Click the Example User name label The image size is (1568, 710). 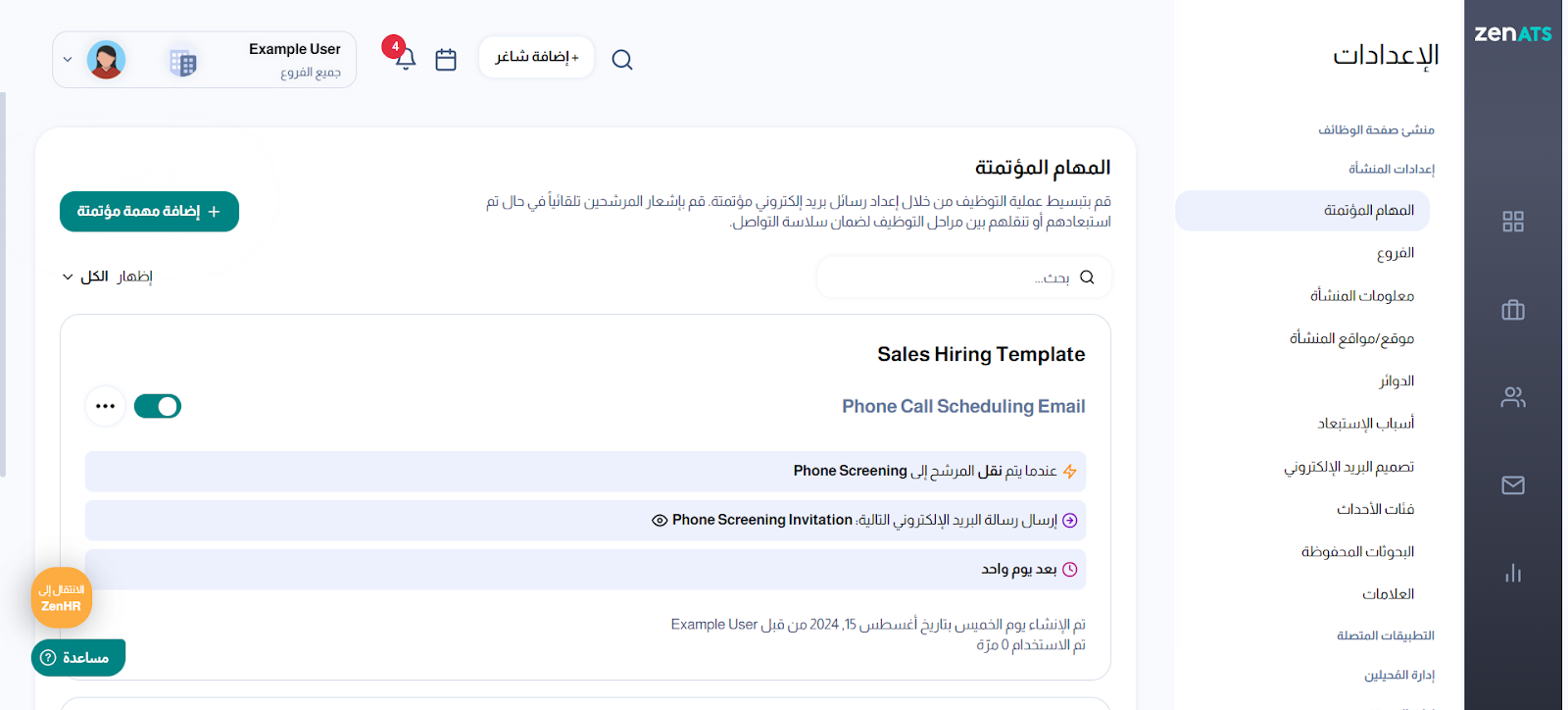pos(295,49)
